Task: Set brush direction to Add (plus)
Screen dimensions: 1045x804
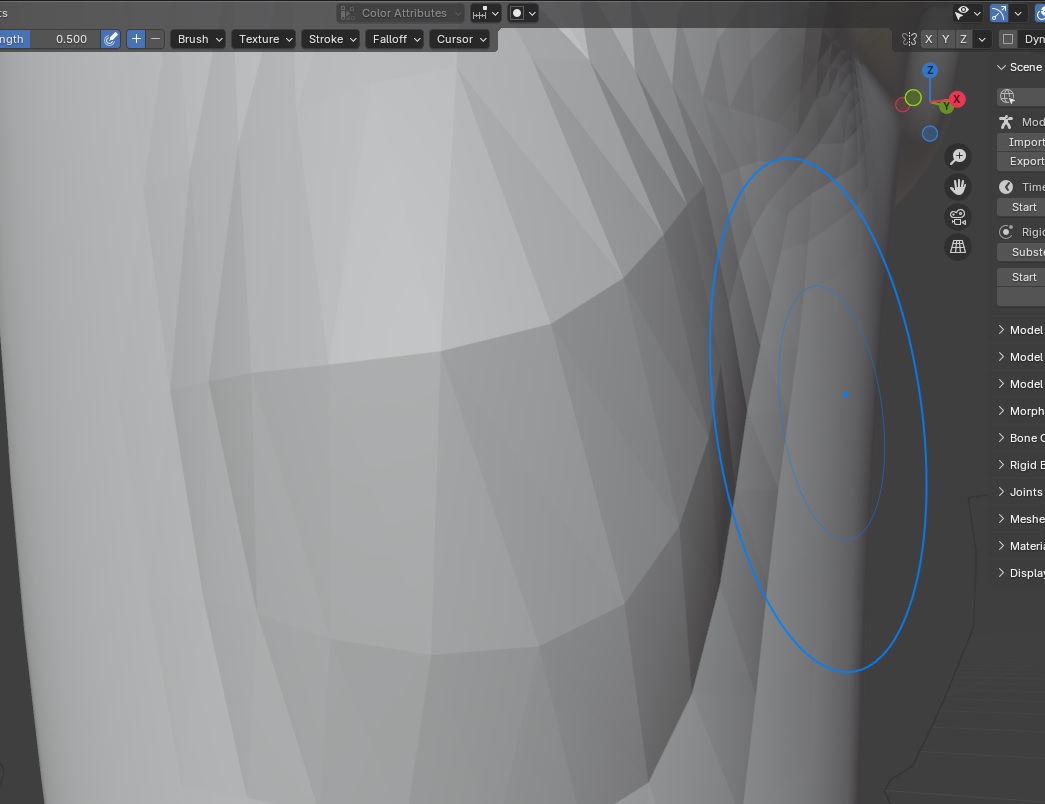Action: click(136, 39)
